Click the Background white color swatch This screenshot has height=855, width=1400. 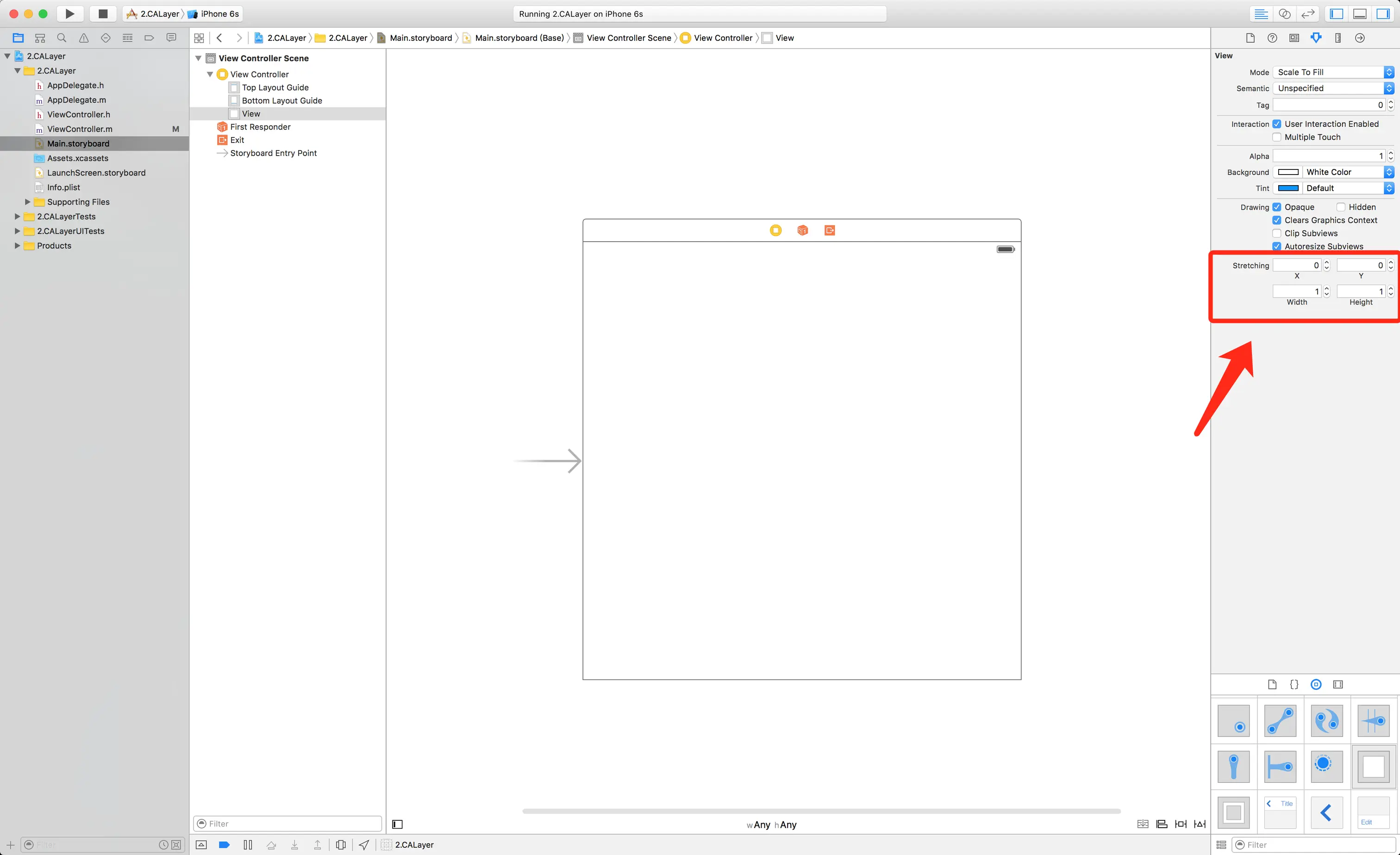(1288, 172)
